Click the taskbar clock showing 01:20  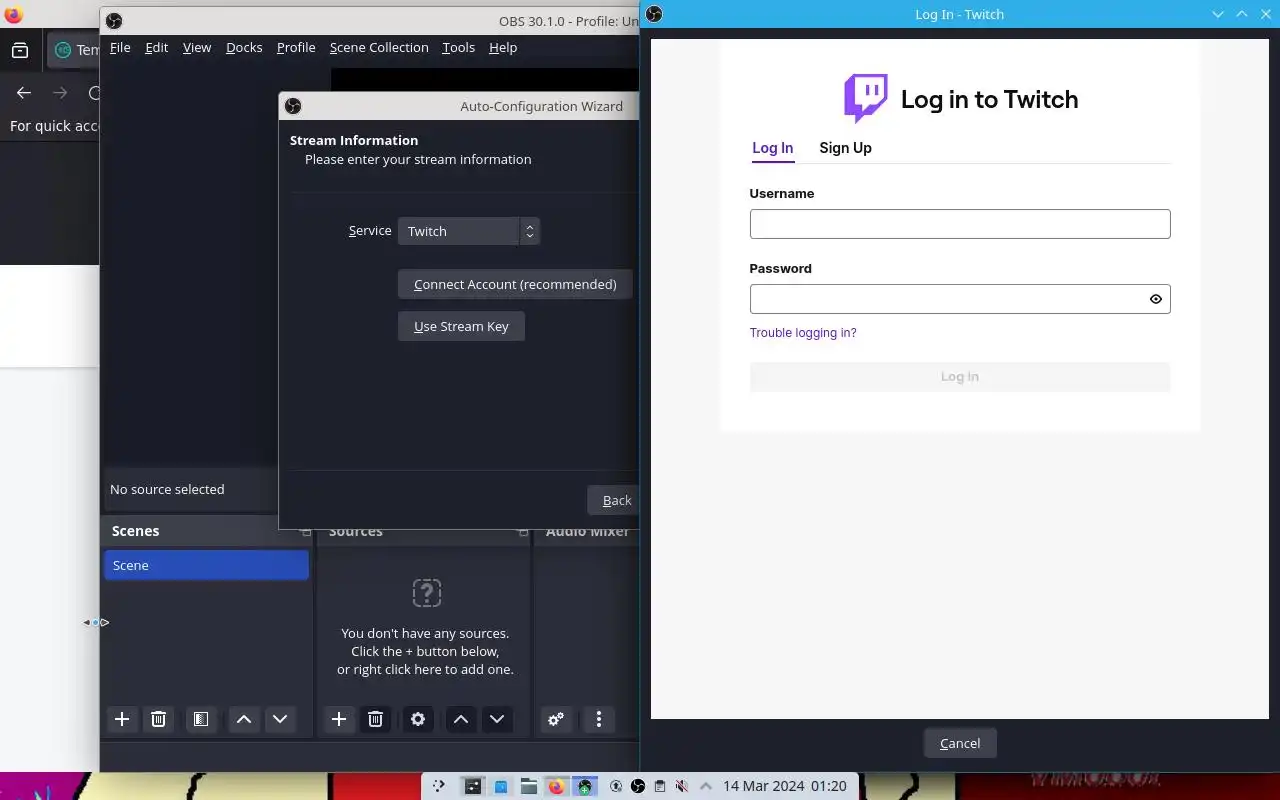[785, 786]
